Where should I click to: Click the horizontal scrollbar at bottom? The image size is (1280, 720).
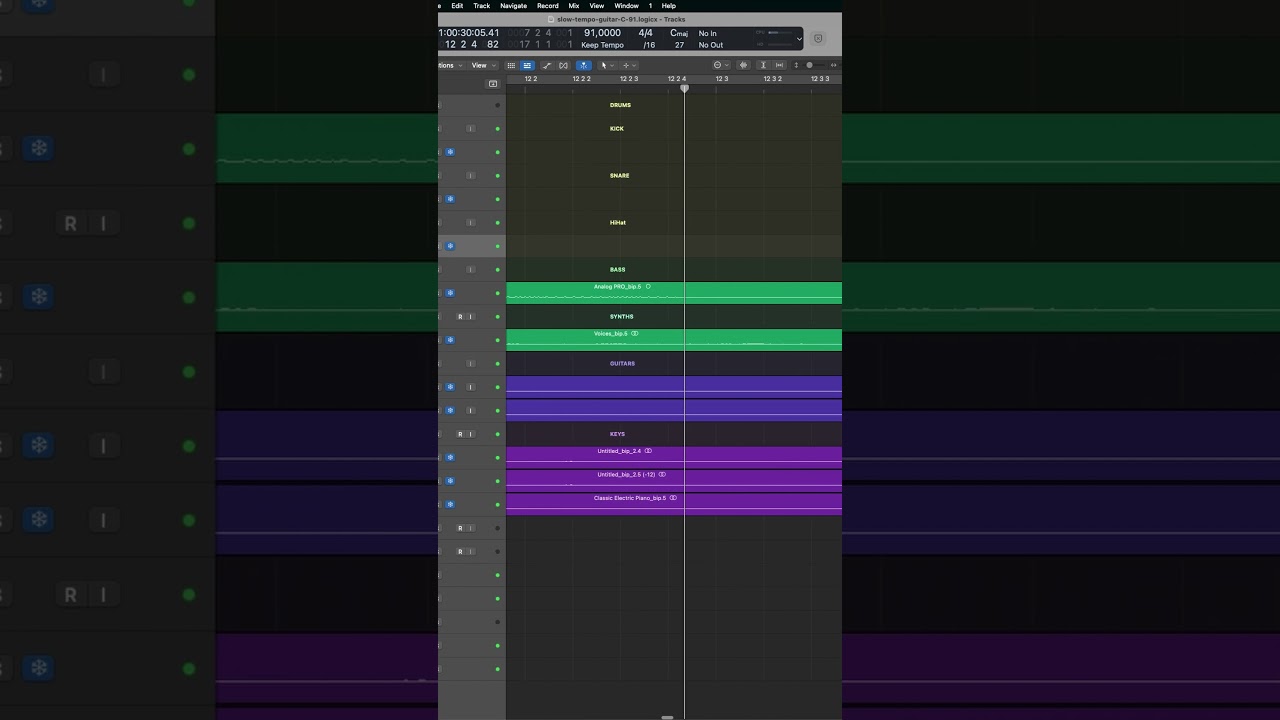[x=668, y=716]
